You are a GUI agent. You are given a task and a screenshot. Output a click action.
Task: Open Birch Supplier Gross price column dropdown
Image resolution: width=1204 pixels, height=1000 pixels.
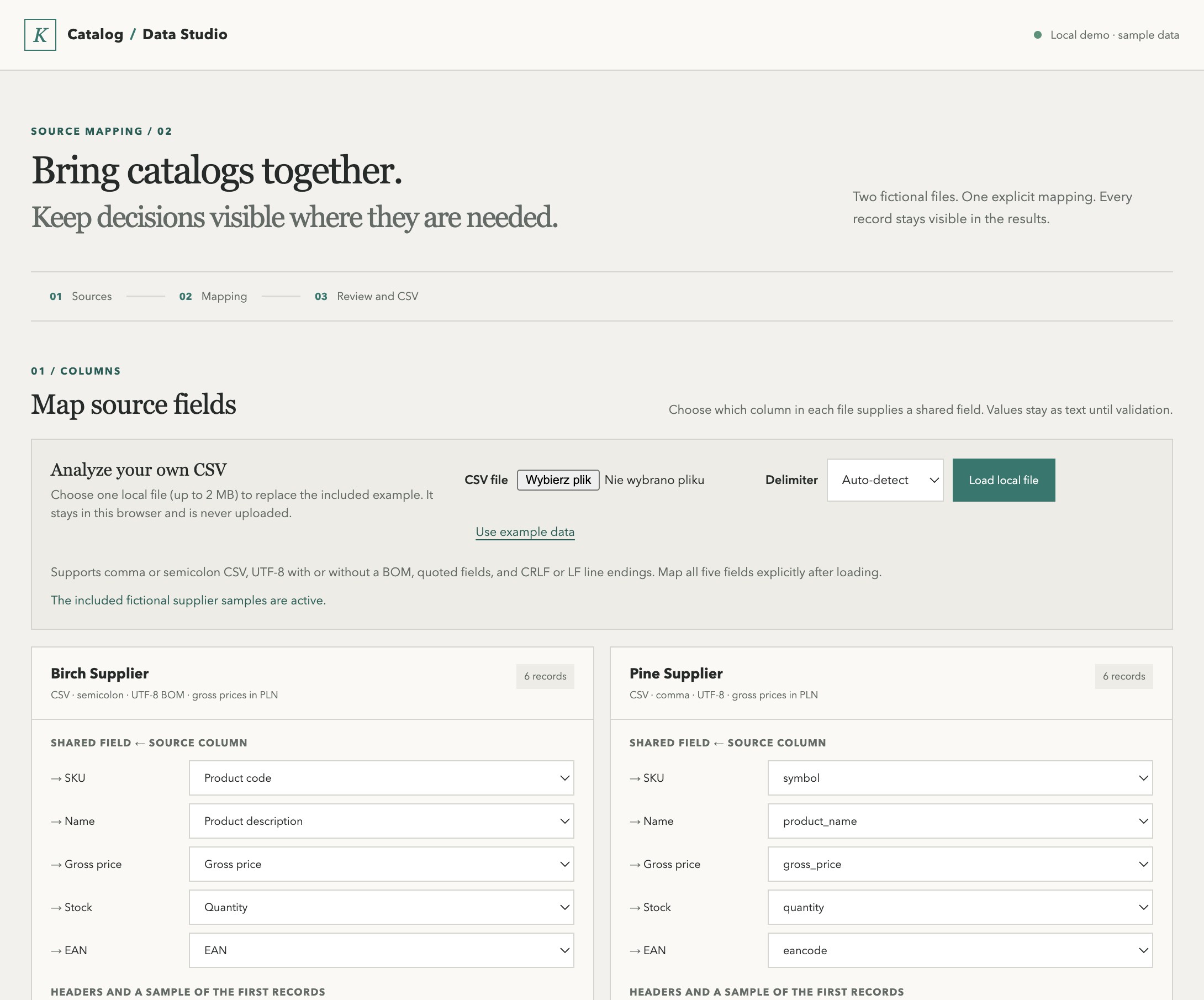[381, 864]
